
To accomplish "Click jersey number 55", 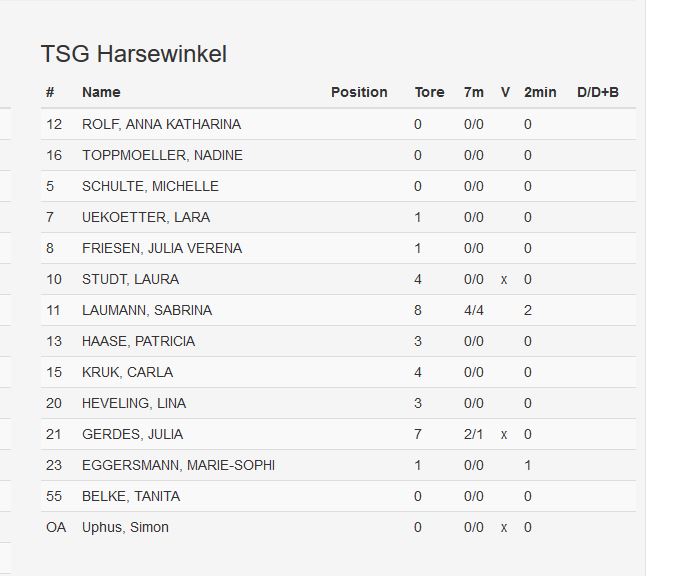I will point(54,496).
